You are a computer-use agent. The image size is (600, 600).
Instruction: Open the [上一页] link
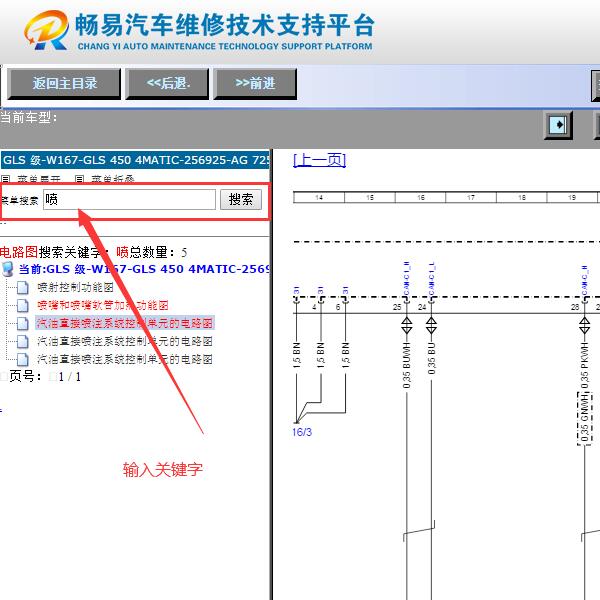(320, 160)
